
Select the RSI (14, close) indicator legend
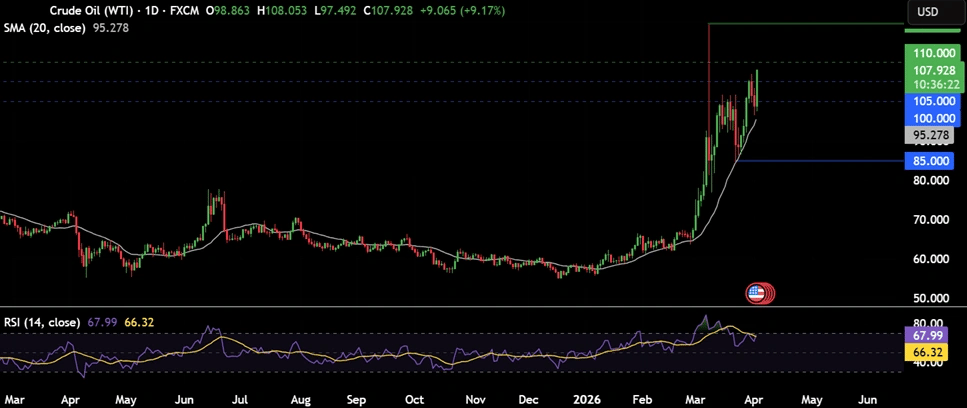[x=42, y=322]
